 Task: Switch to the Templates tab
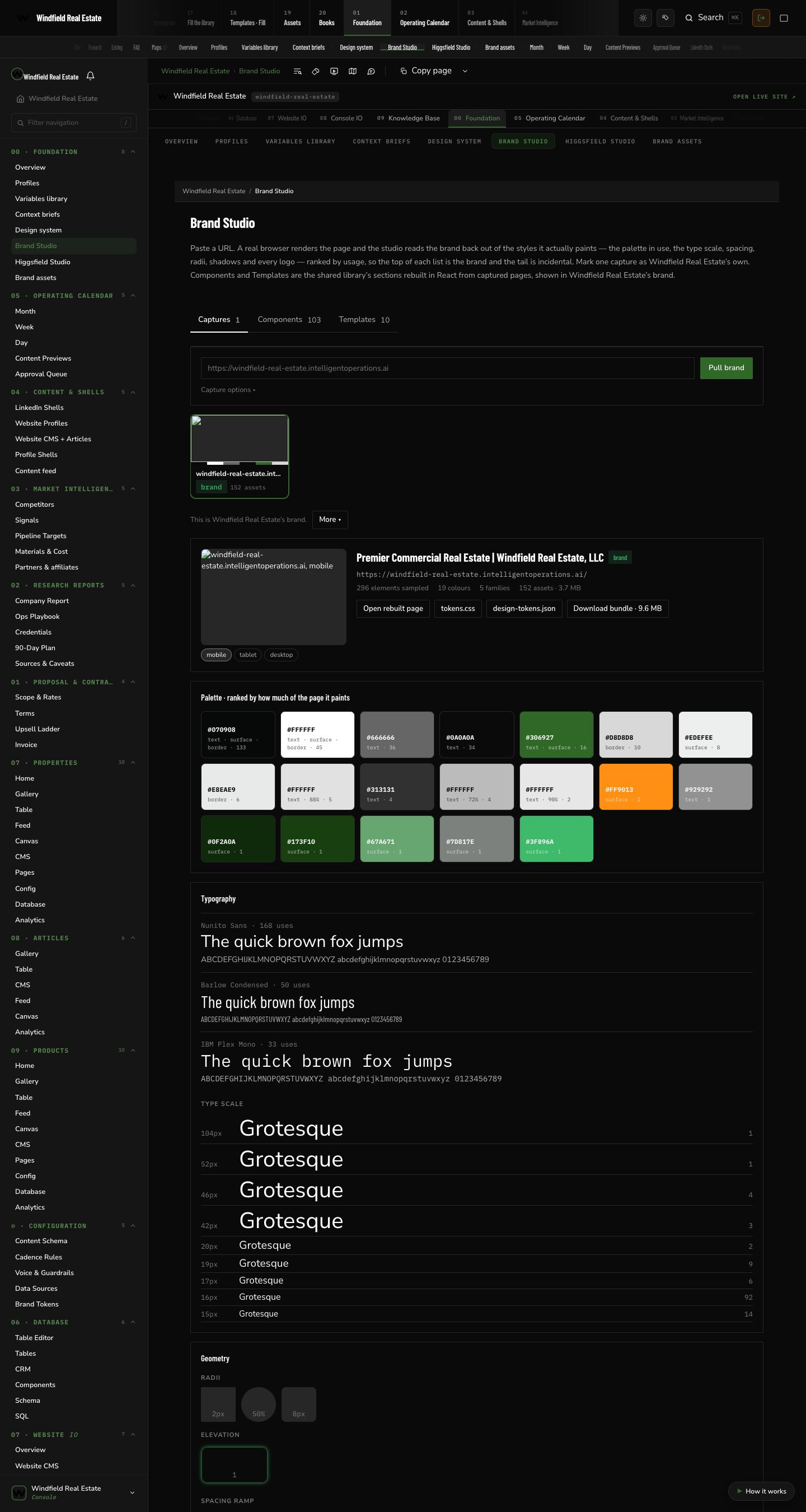coord(364,320)
